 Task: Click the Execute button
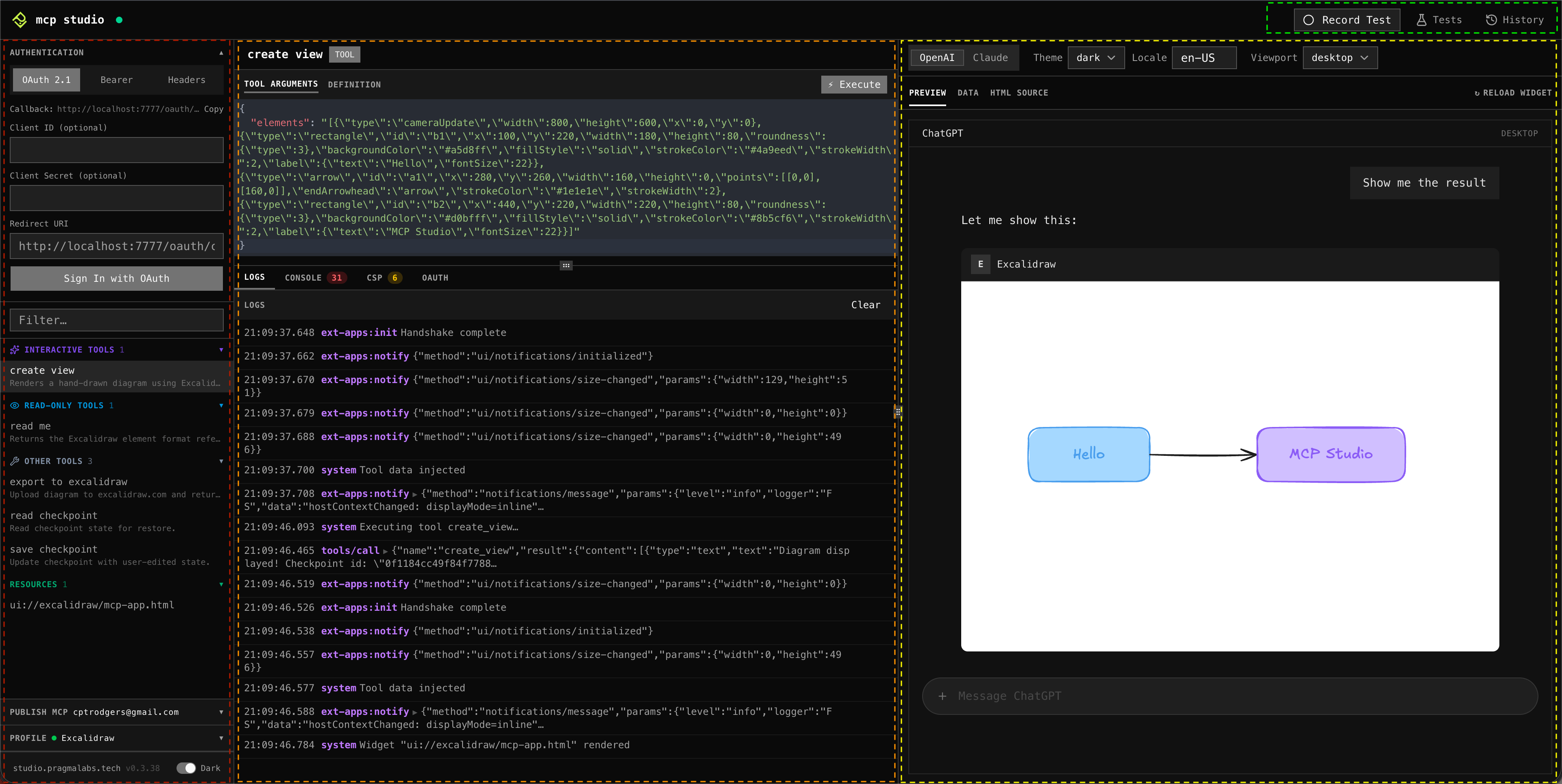pyautogui.click(x=854, y=85)
